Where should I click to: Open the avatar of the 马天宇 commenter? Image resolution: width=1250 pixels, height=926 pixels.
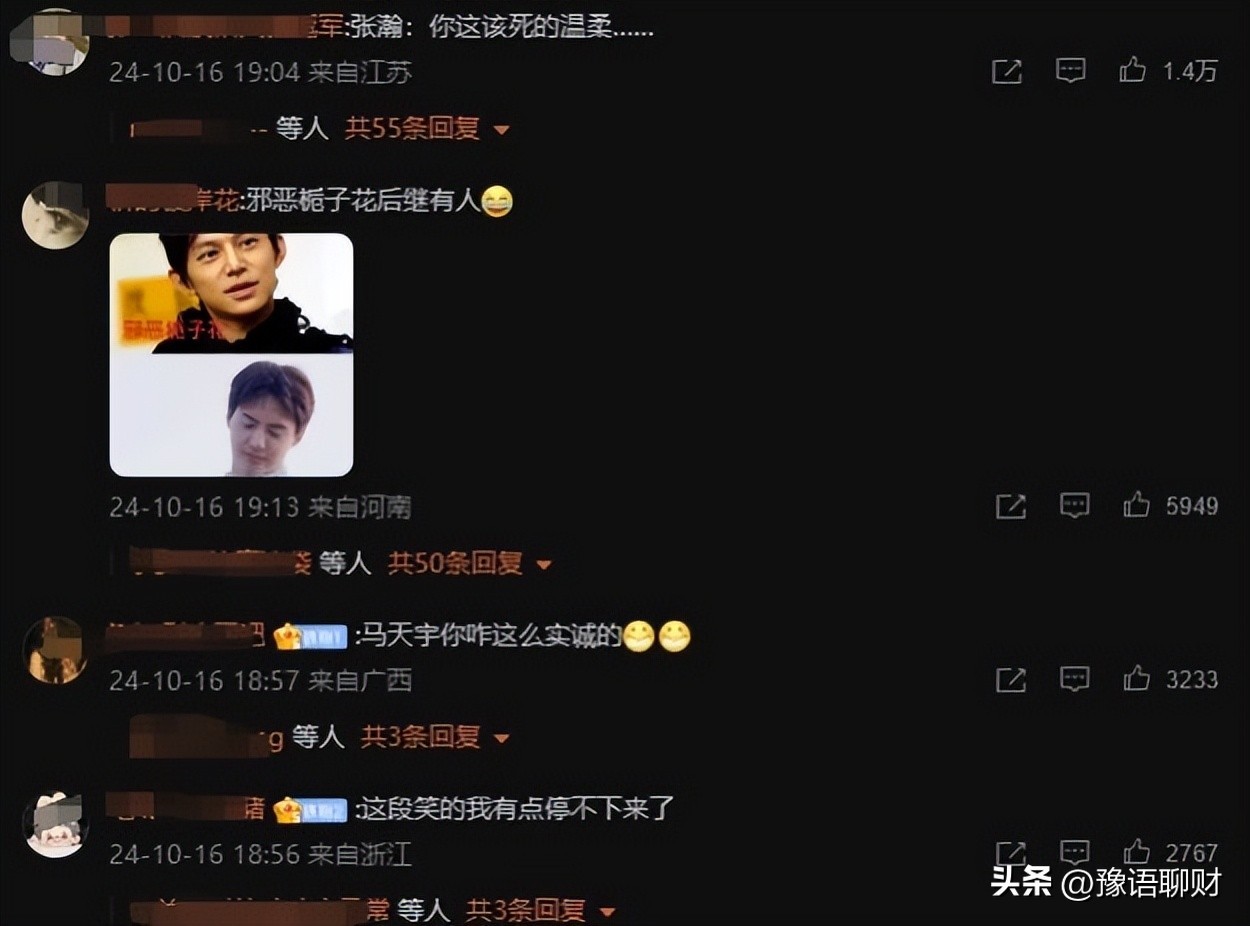point(56,650)
